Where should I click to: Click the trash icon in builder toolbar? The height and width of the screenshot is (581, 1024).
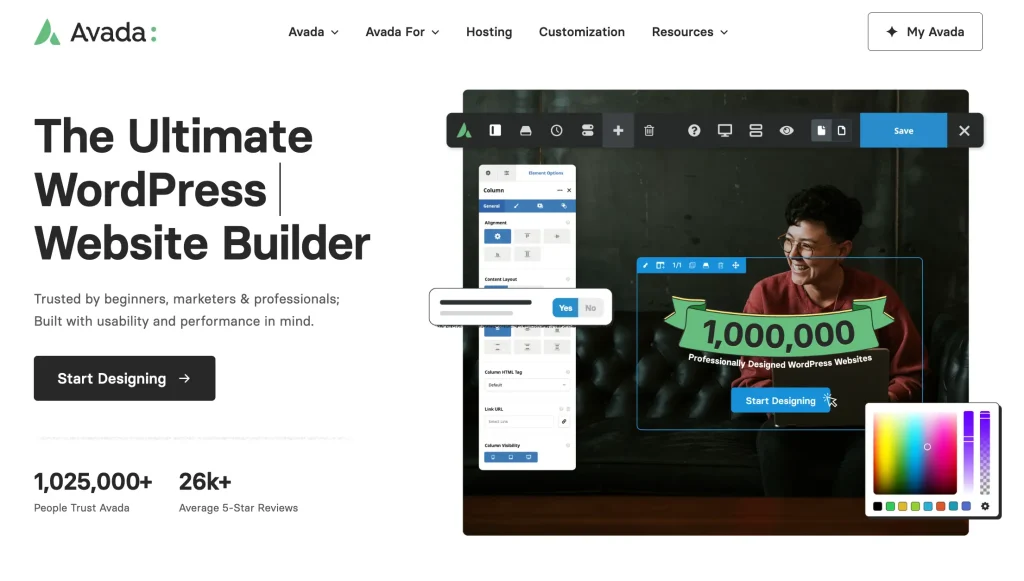(x=649, y=130)
